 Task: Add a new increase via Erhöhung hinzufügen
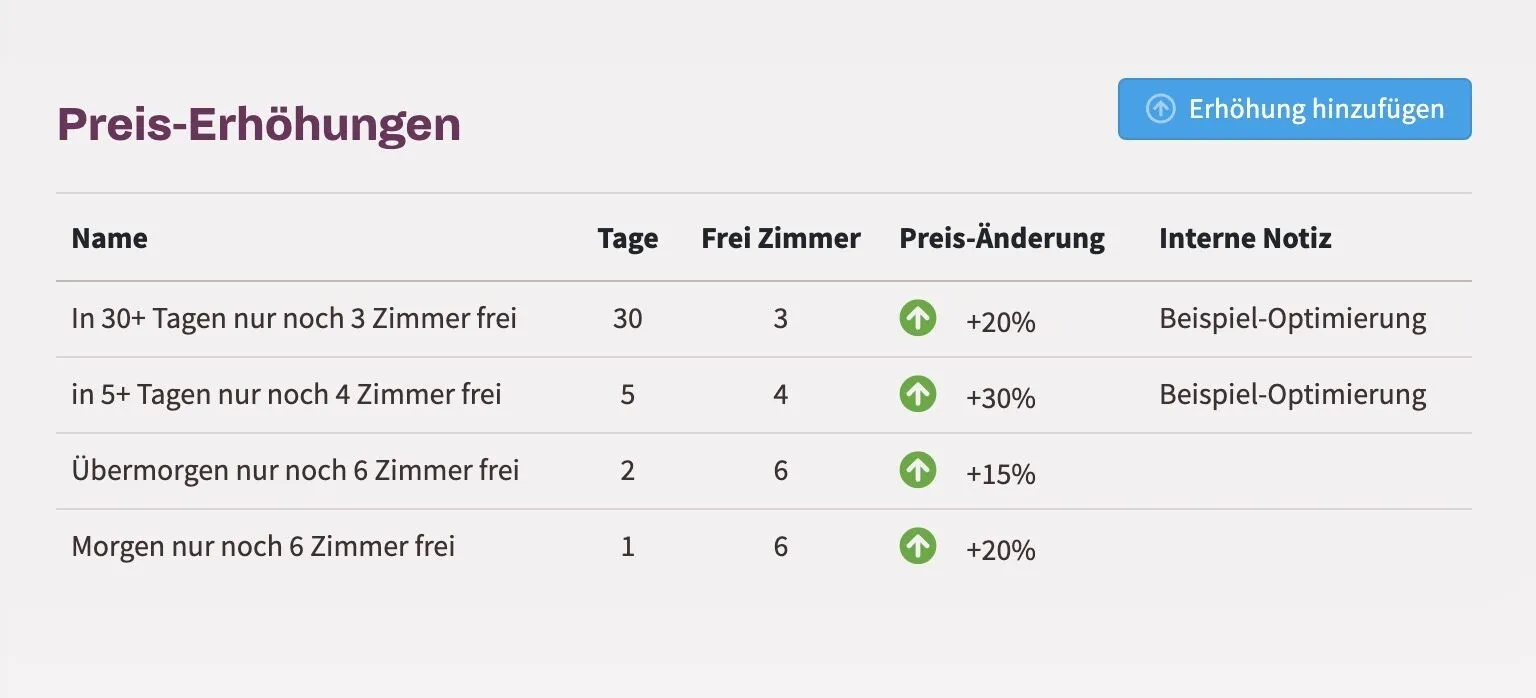(x=1294, y=109)
